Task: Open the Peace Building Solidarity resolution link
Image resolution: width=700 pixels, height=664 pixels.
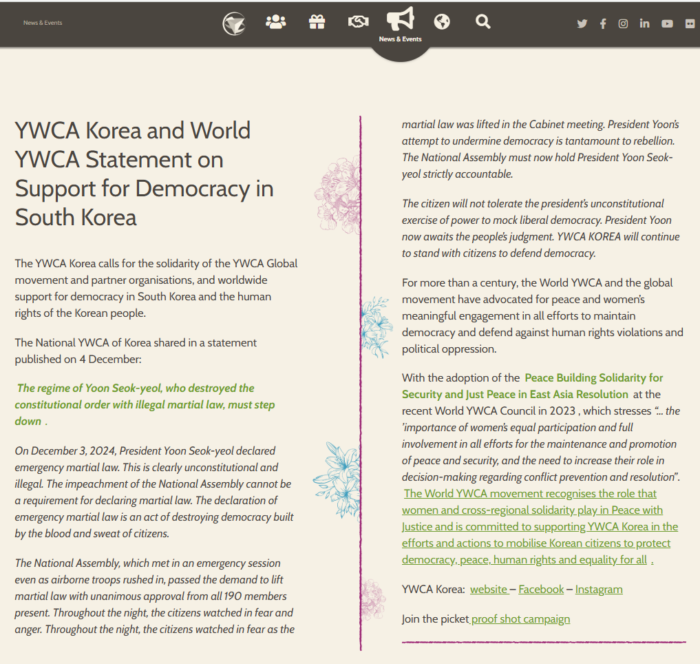Action: coord(593,378)
